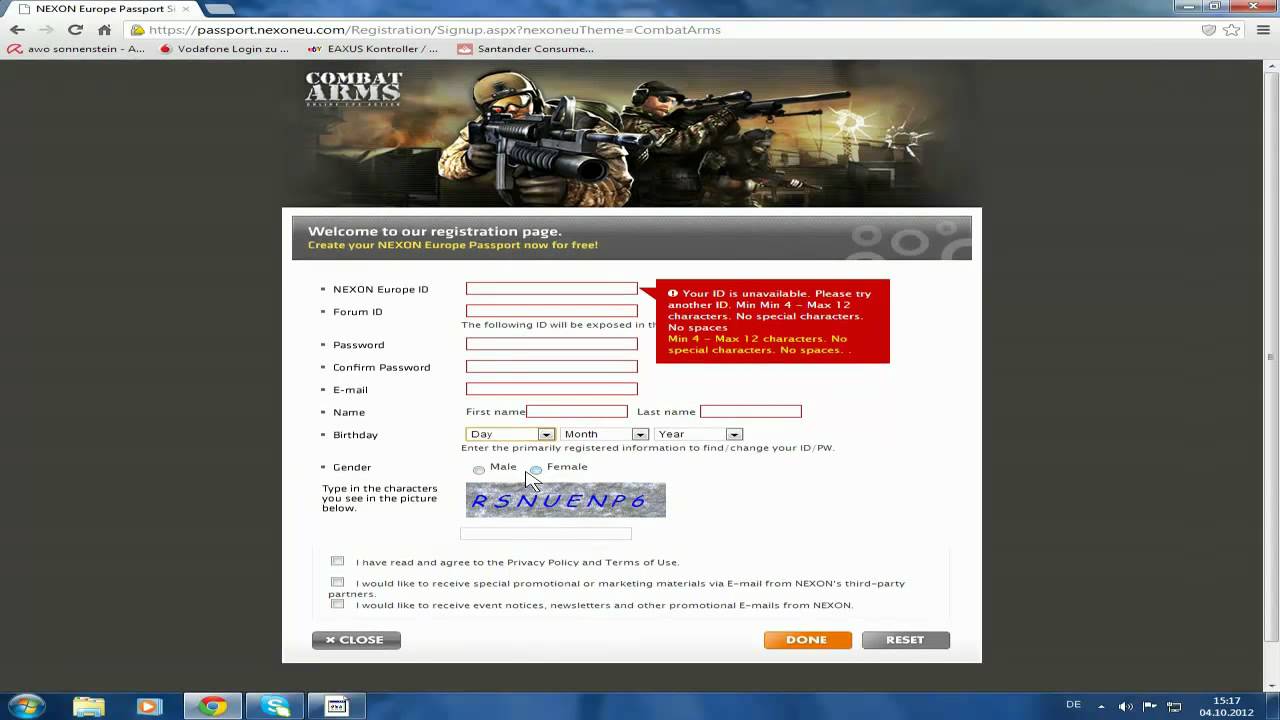Open the Windows Start menu
Image resolution: width=1280 pixels, height=720 pixels.
[x=27, y=706]
